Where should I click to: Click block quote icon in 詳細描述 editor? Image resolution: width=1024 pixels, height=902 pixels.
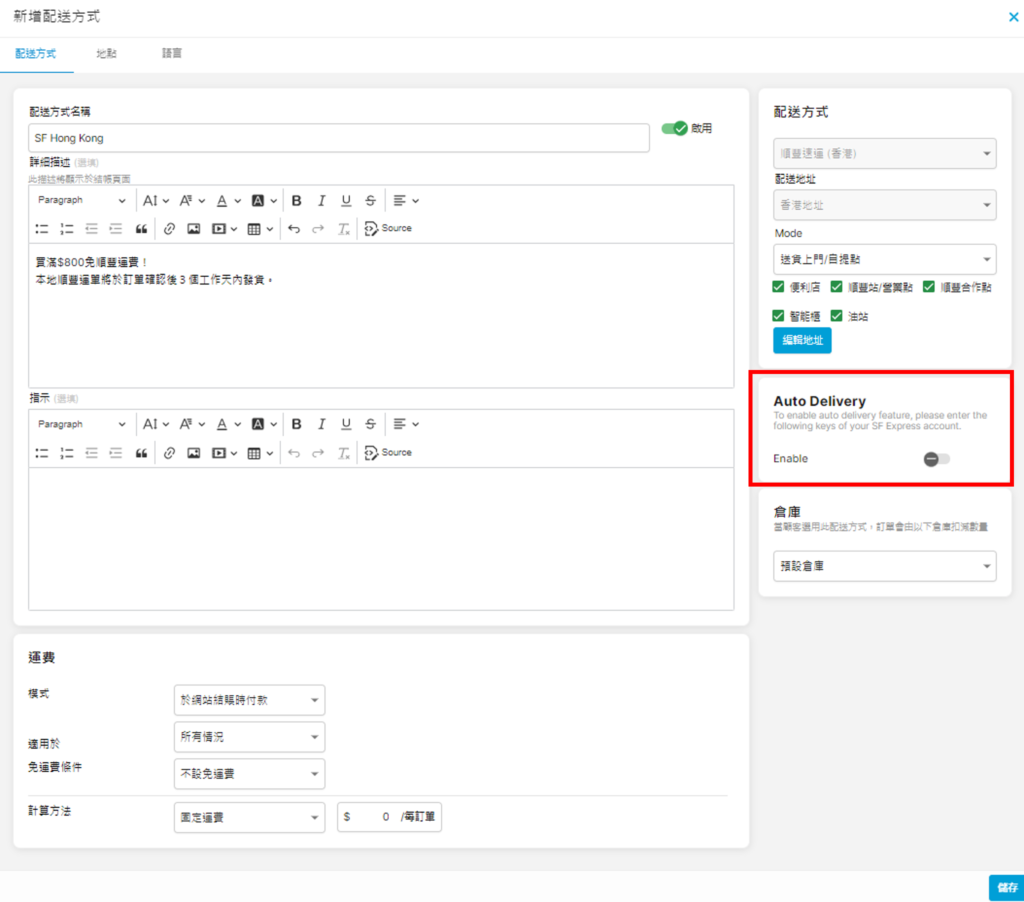click(x=141, y=229)
